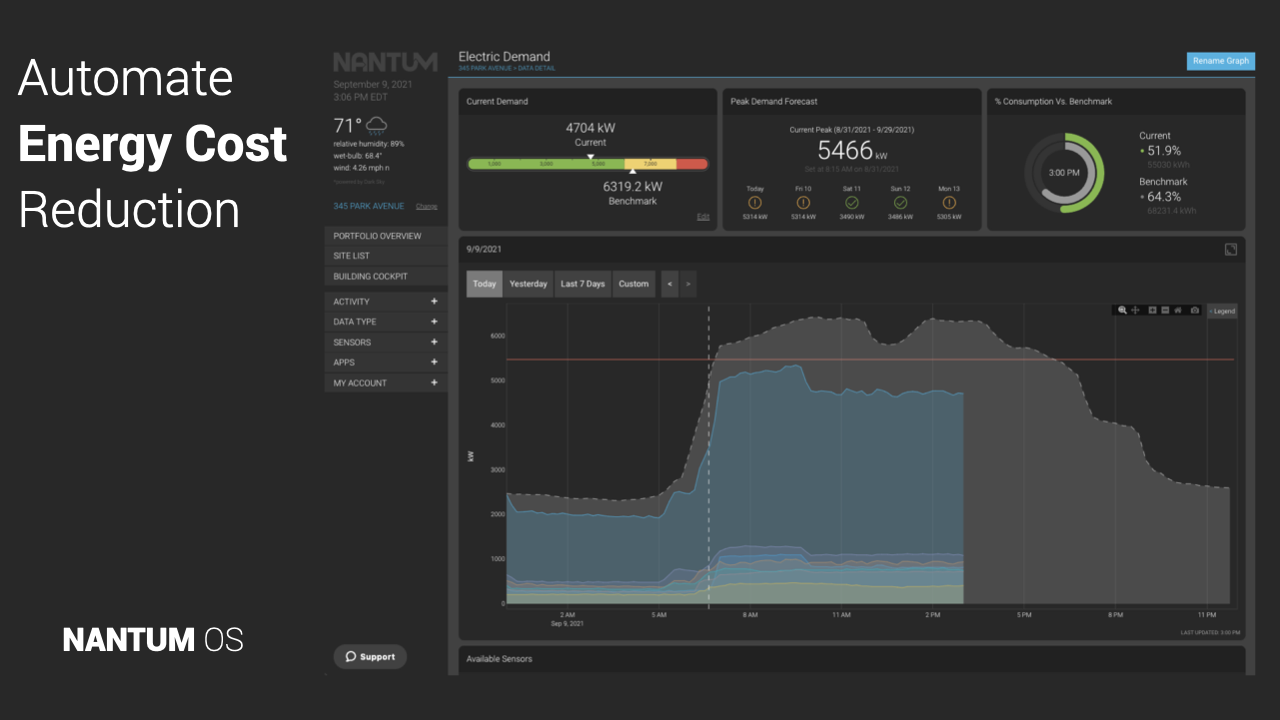This screenshot has height=720, width=1280.
Task: Expand the Sensors section
Action: click(386, 342)
